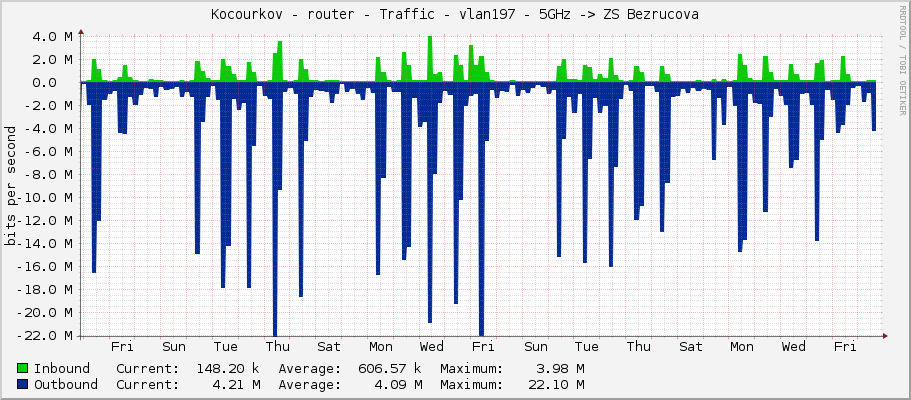Screen dimensions: 911x400
Task: Click the "Average:" label in the Inbound row
Action: click(x=310, y=368)
